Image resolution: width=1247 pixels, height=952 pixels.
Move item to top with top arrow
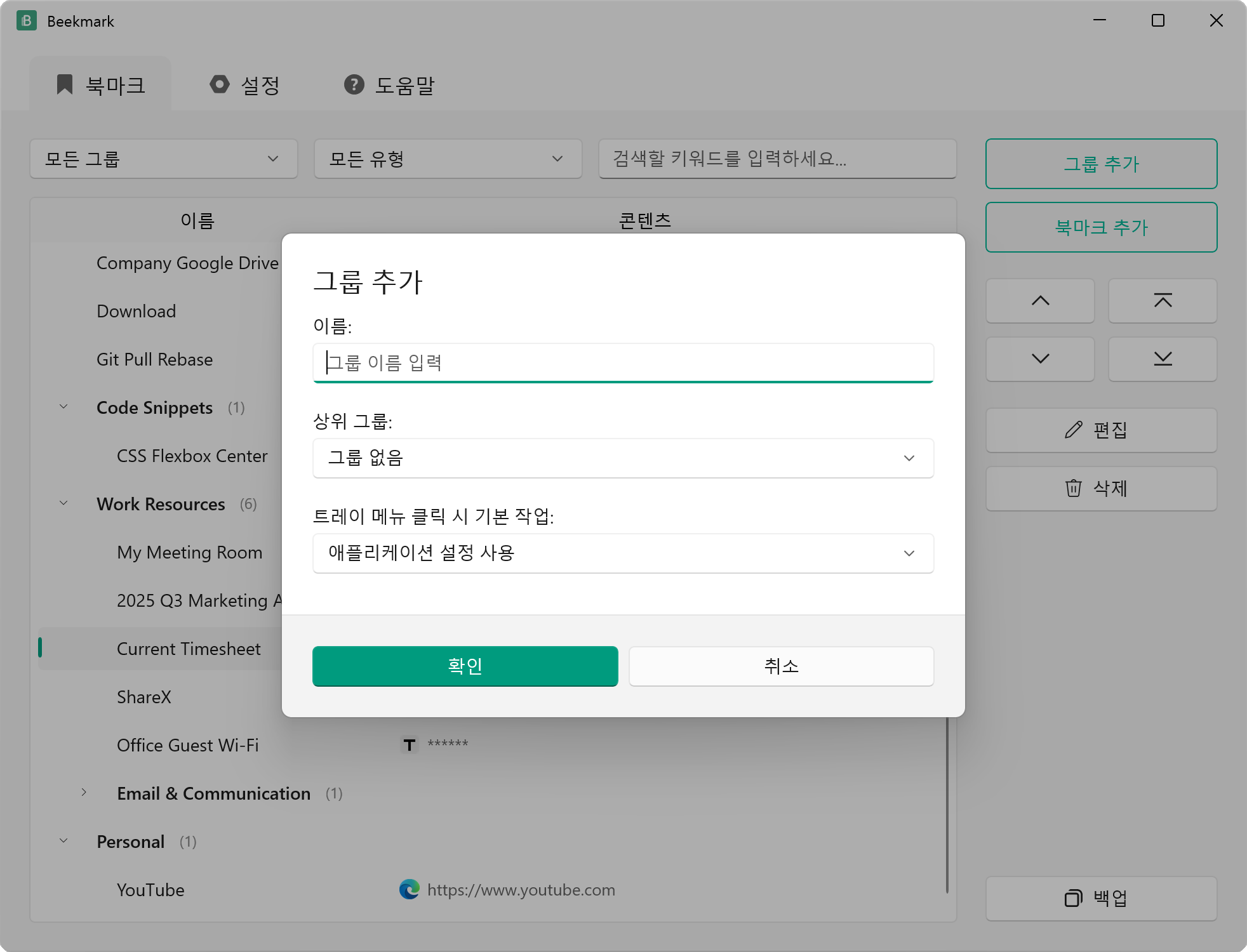[1163, 301]
